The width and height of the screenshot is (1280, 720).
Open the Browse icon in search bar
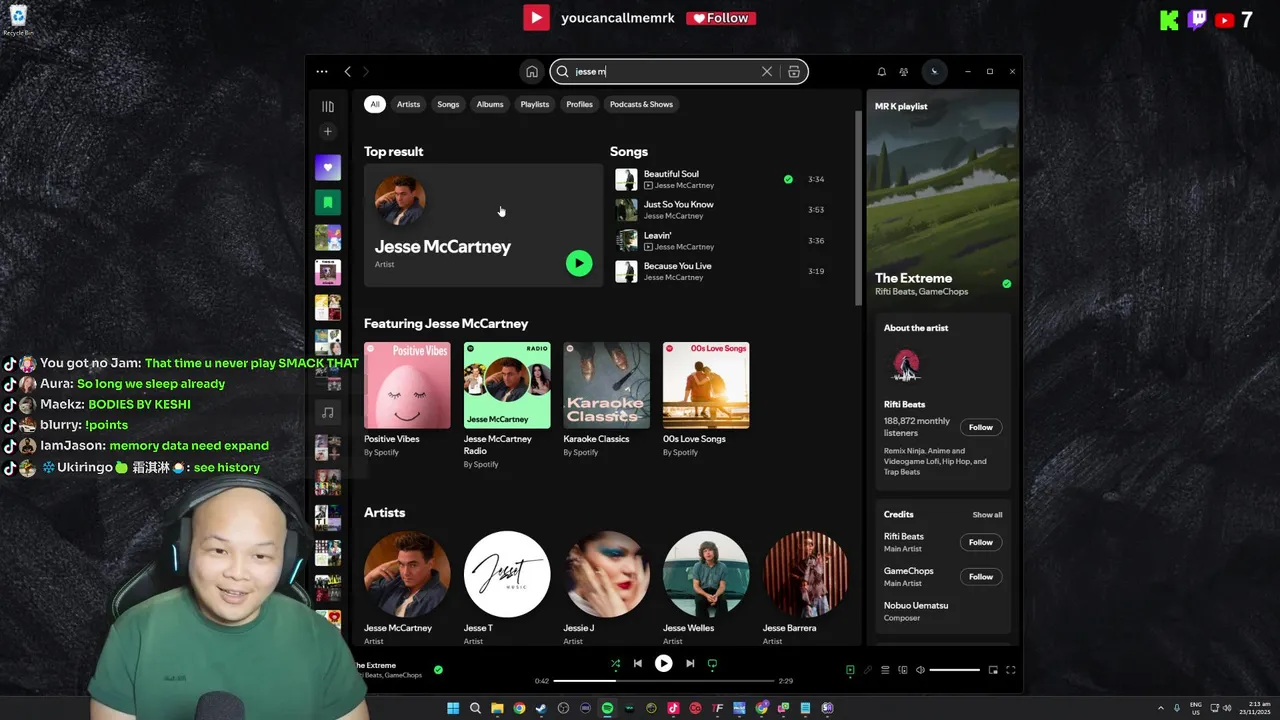(x=794, y=71)
